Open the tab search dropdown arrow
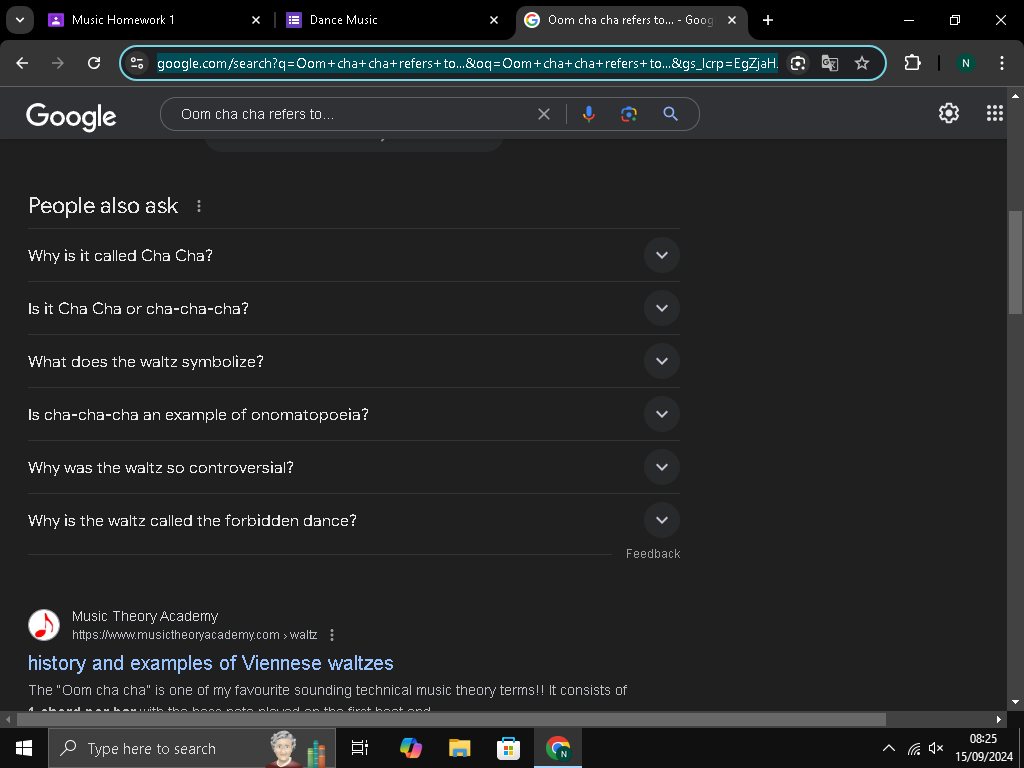Viewport: 1024px width, 768px height. [x=20, y=20]
